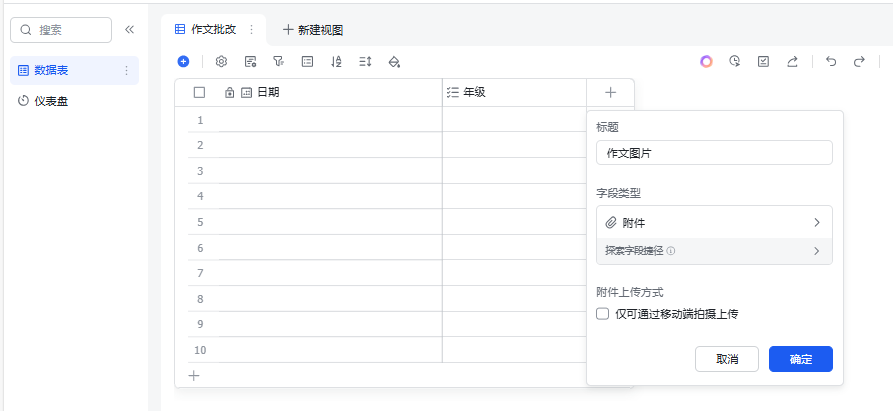Enable 仅可通过移动端拍摄上传 checkbox
Image resolution: width=893 pixels, height=411 pixels.
click(x=603, y=314)
